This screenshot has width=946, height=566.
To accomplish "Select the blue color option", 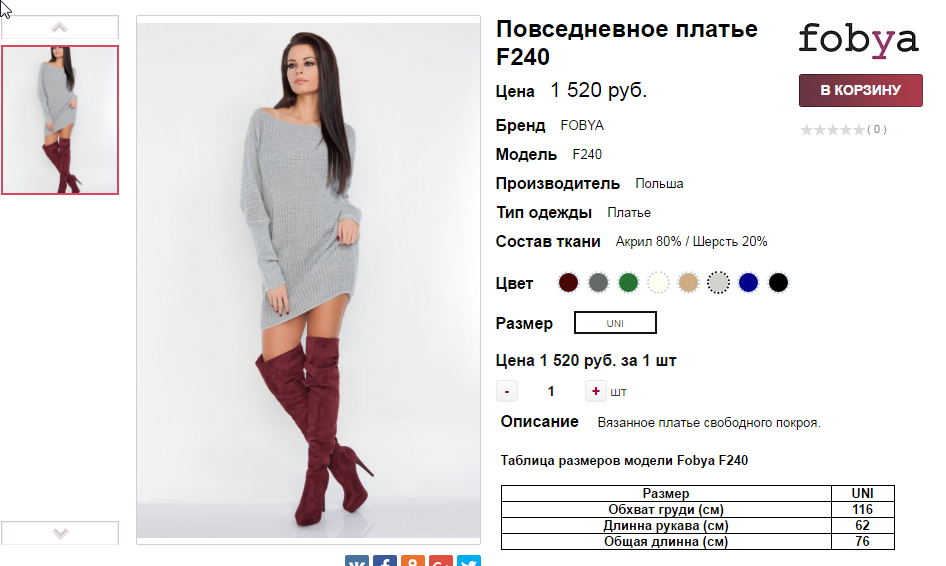I will pos(748,282).
